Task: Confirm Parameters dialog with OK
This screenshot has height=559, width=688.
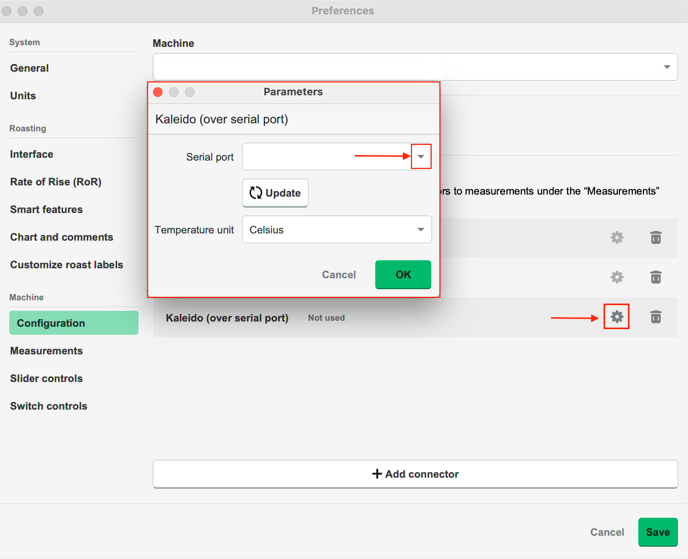Action: point(403,274)
